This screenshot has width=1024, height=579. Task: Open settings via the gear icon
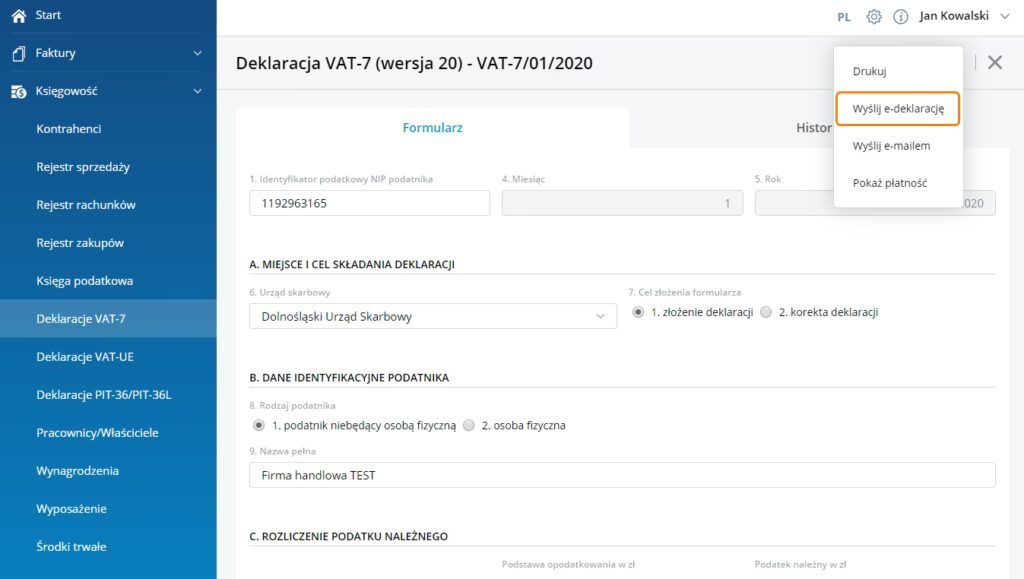tap(874, 16)
